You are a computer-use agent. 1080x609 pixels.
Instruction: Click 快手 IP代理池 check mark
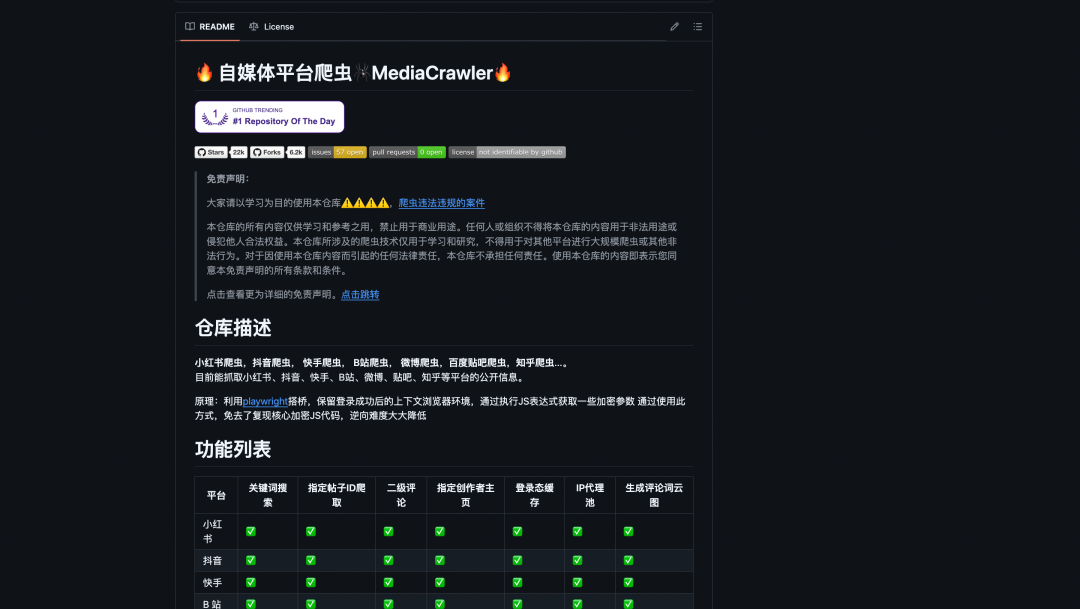click(577, 583)
